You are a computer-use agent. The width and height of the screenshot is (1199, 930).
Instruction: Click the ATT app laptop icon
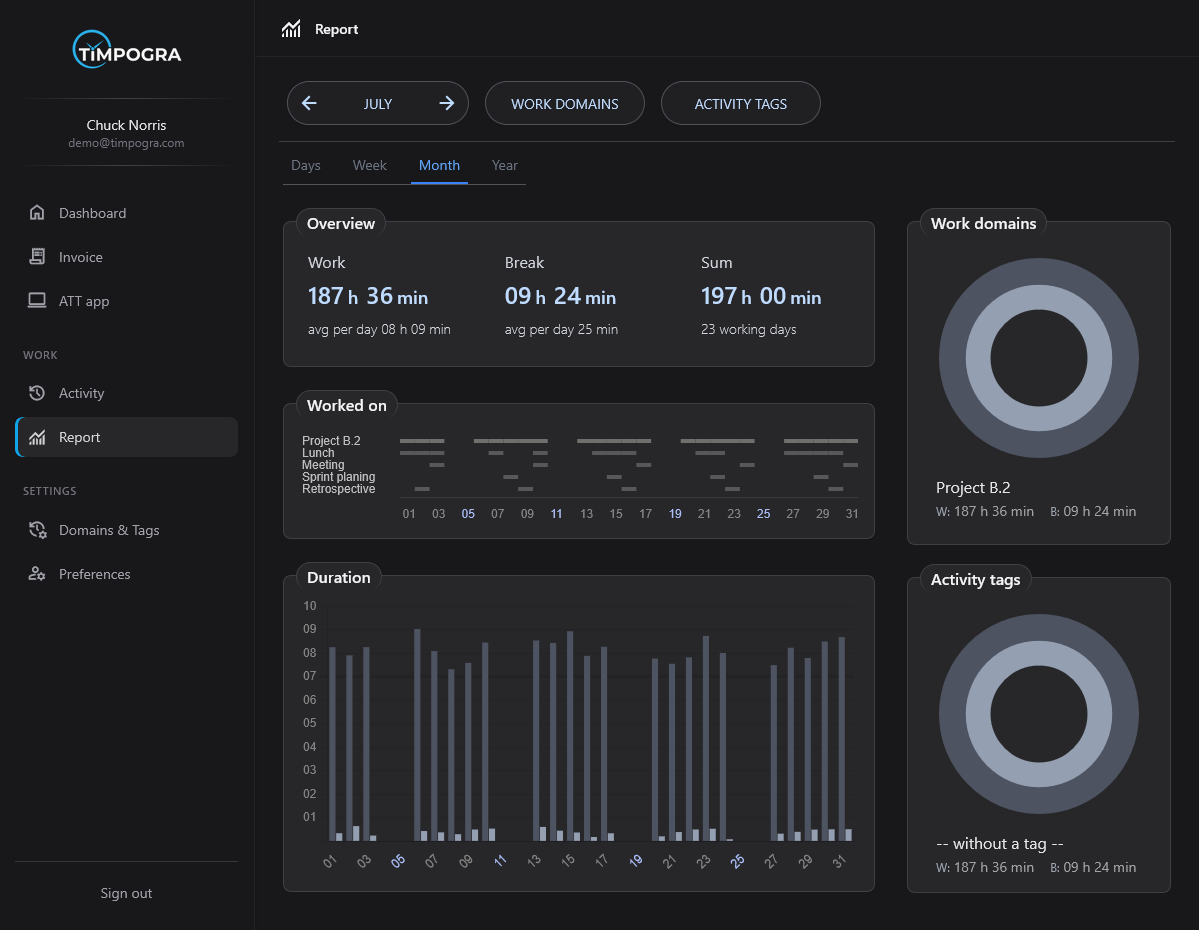(37, 301)
